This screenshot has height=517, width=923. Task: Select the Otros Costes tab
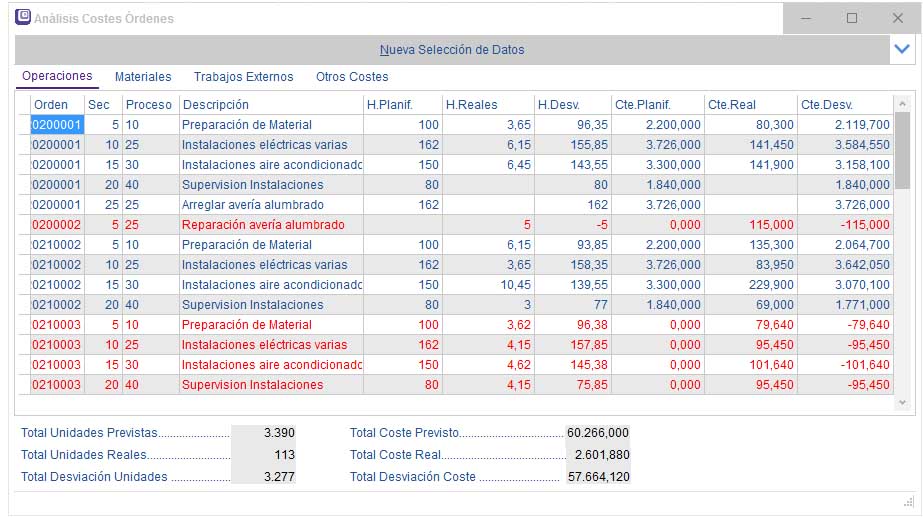[x=352, y=77]
